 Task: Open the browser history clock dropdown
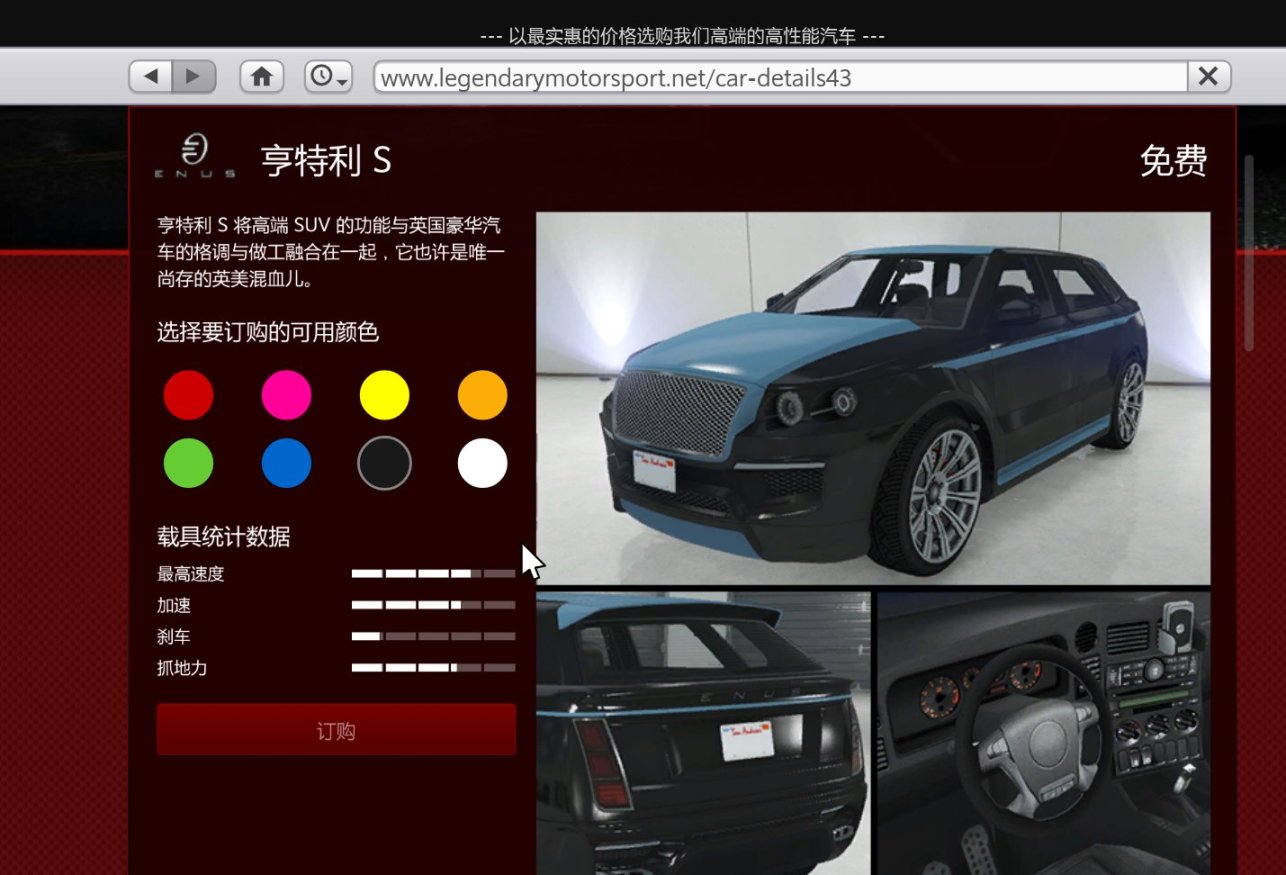point(328,77)
